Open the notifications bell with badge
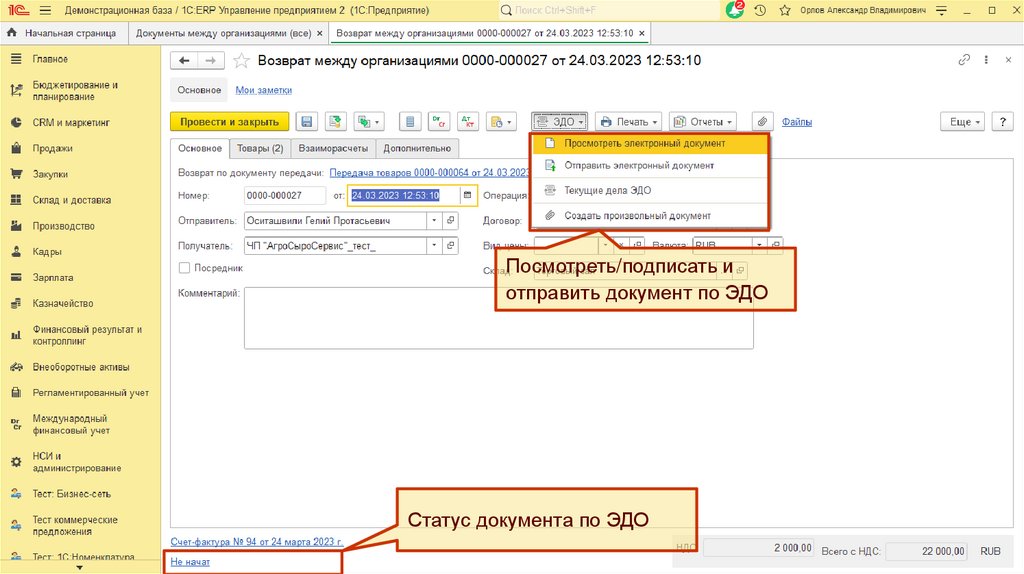 point(735,10)
